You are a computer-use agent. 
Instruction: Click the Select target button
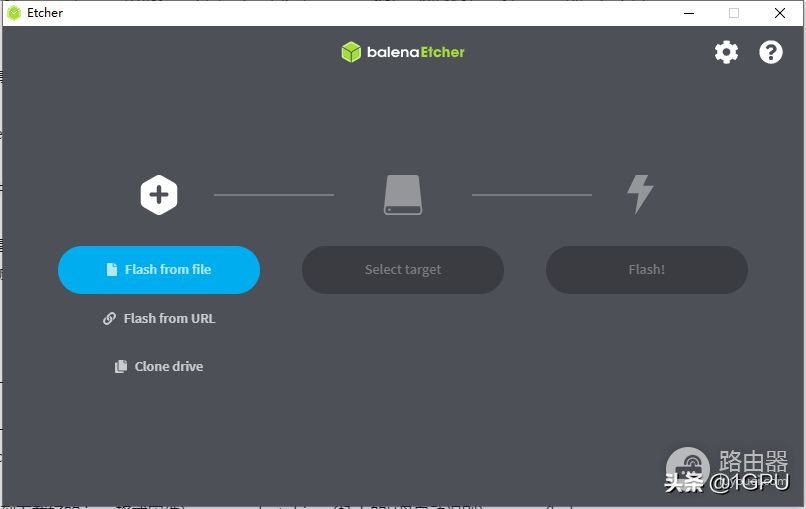[x=403, y=270]
